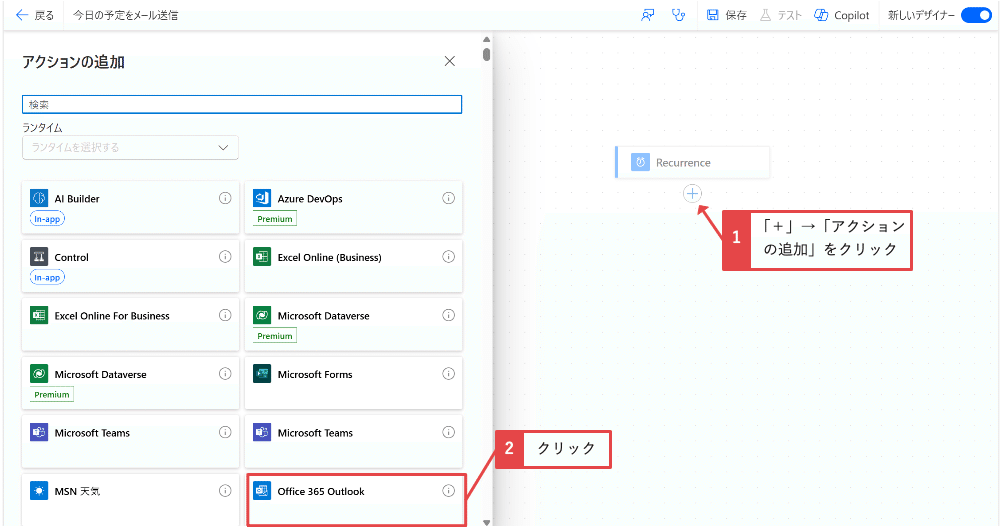
Task: Show info for right-column Microsoft Dataverse
Action: [x=448, y=315]
